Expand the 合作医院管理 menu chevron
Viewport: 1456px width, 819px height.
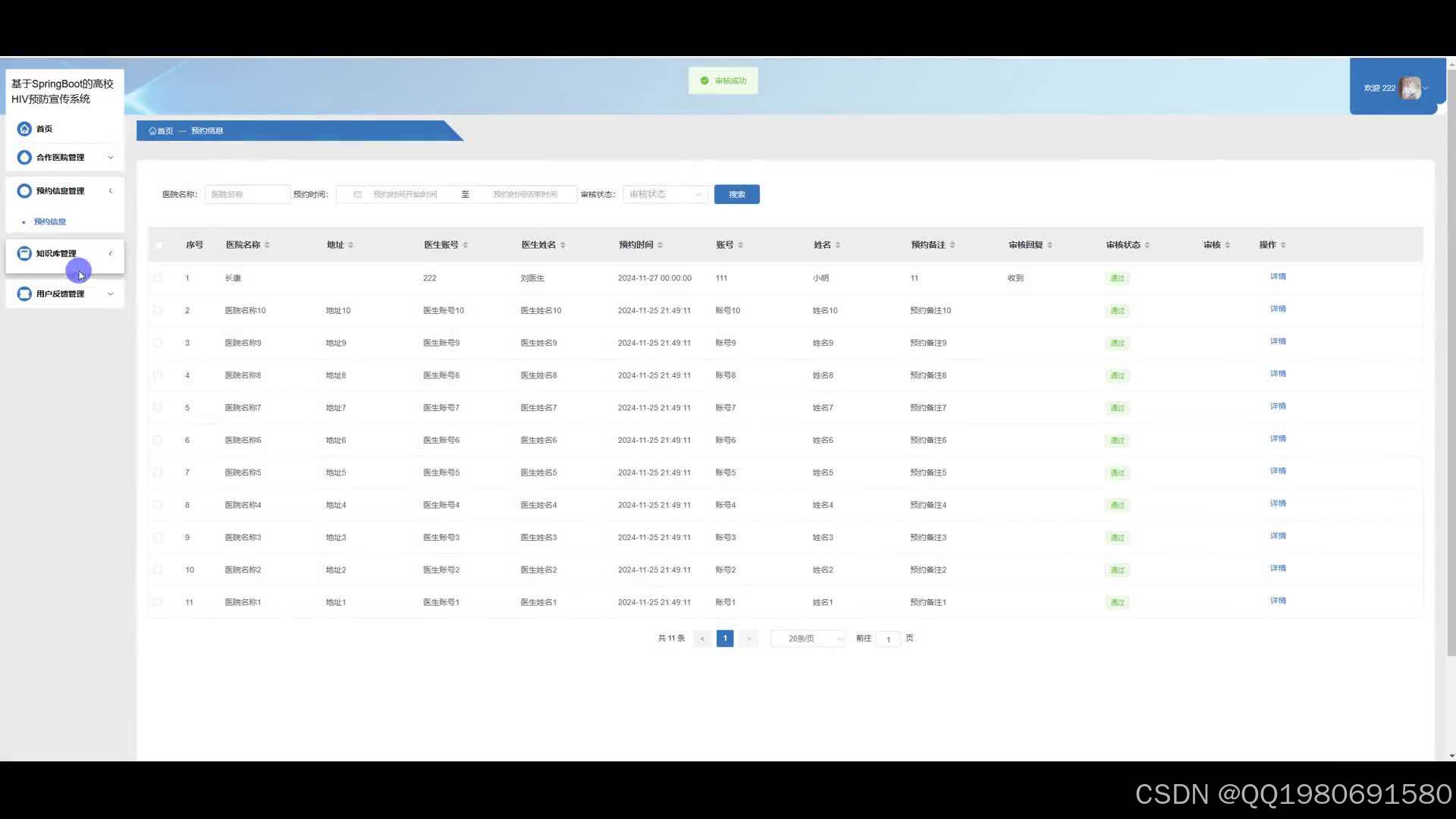tap(111, 157)
